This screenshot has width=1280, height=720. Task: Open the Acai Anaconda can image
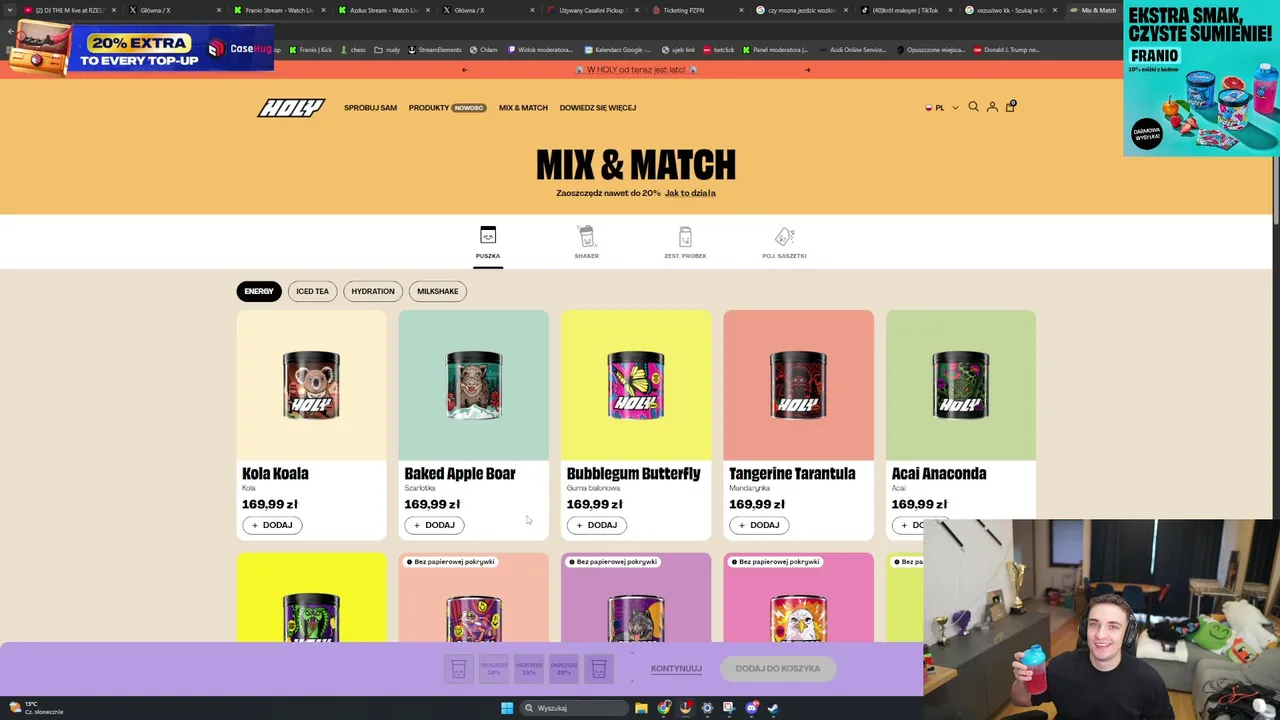pos(960,385)
